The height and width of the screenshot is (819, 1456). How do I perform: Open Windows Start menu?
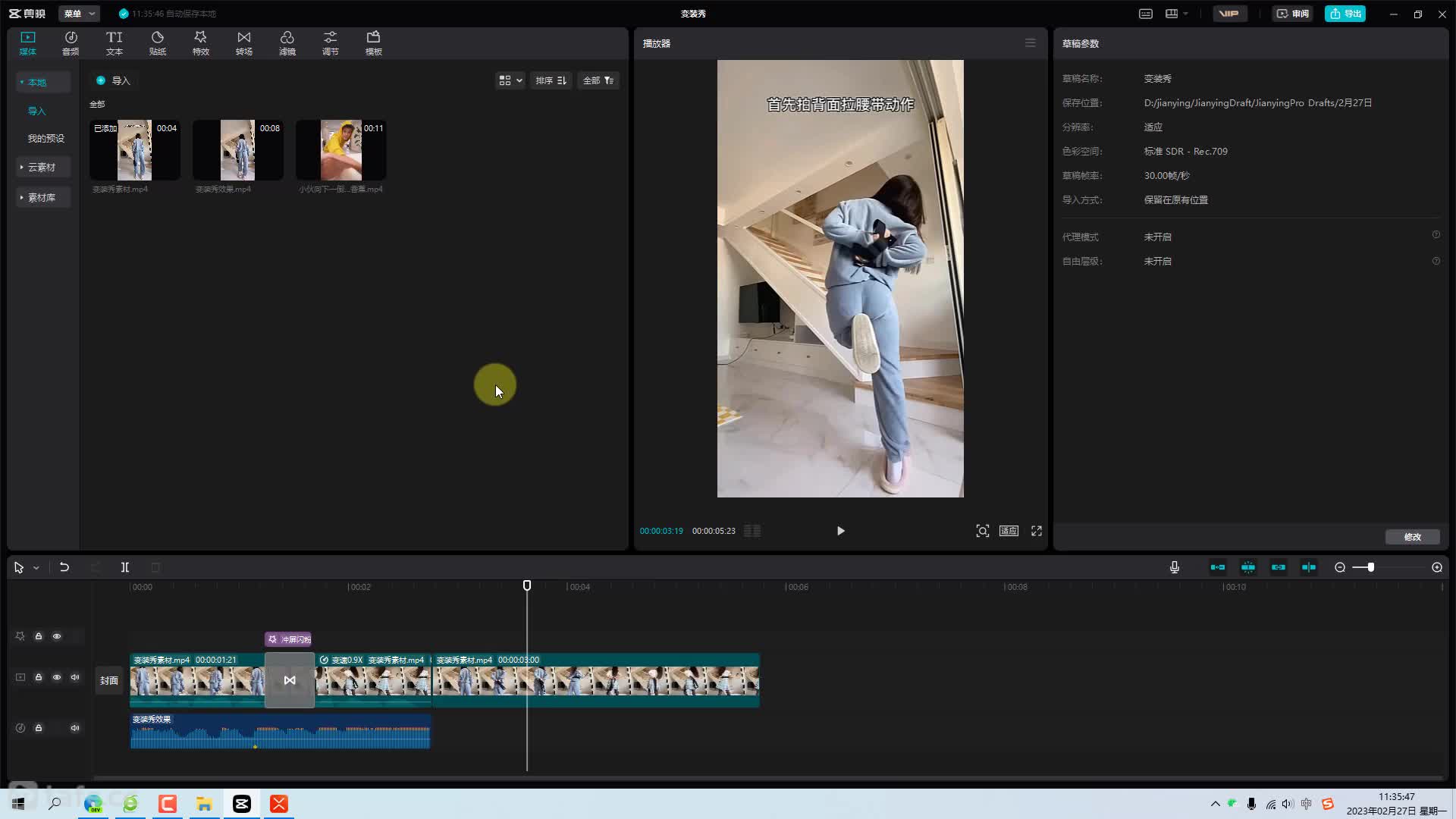coord(18,804)
